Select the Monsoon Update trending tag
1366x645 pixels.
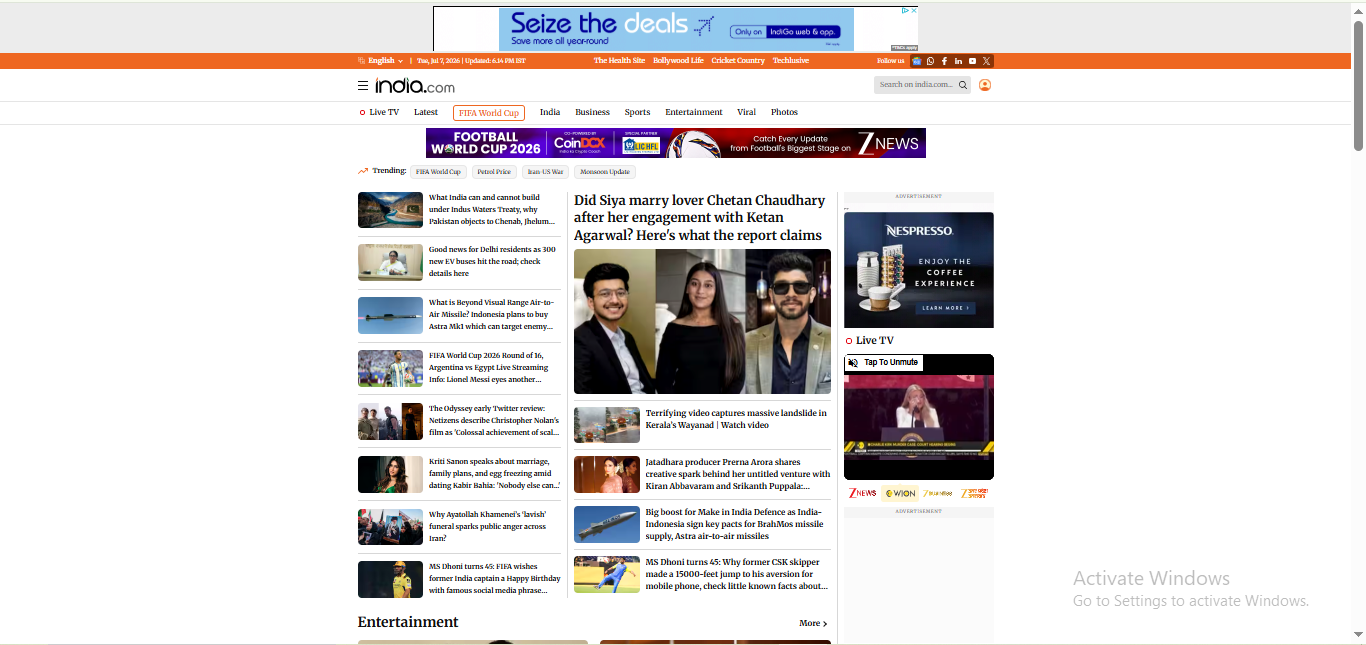coord(605,172)
